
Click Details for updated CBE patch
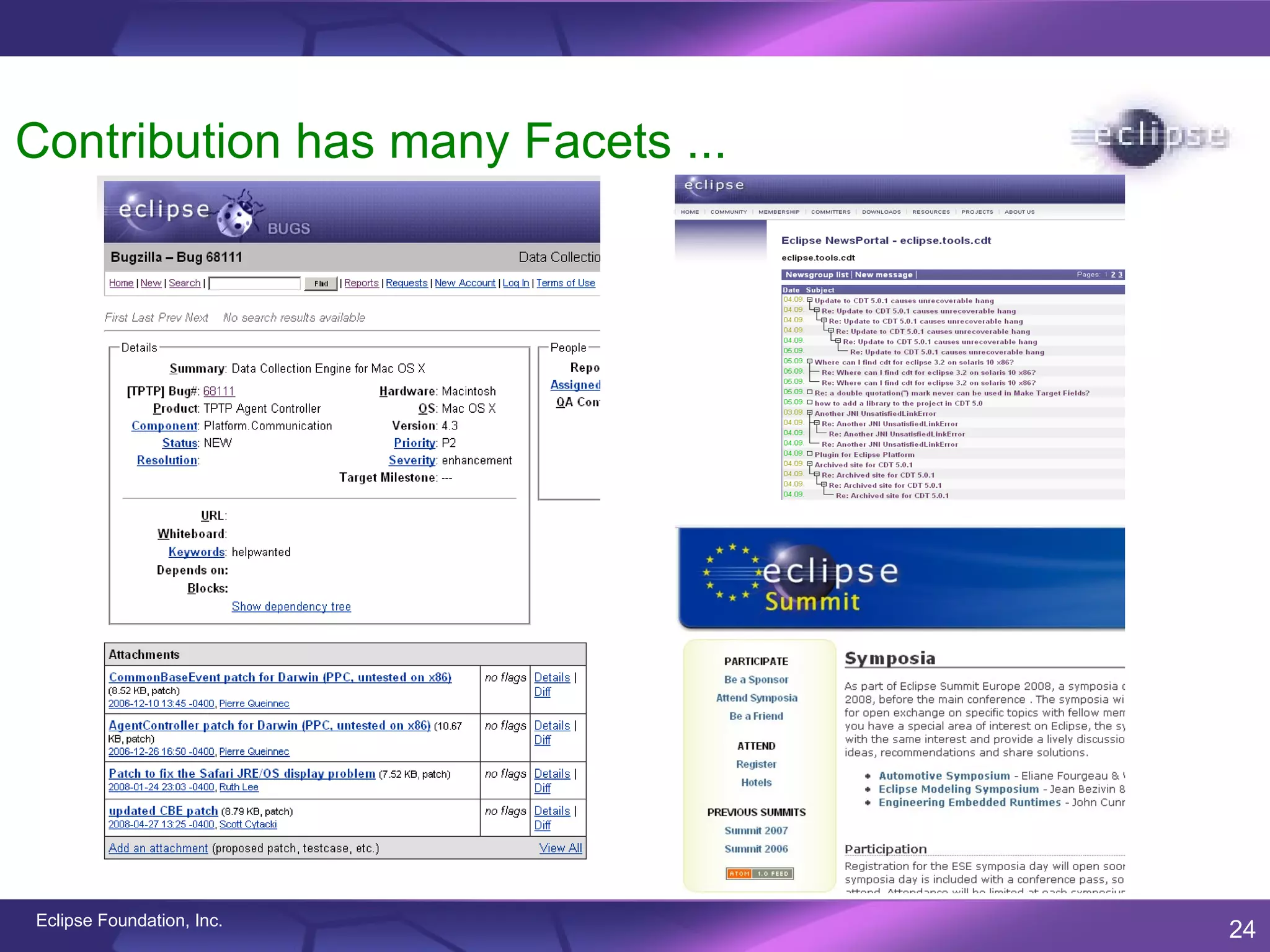pyautogui.click(x=552, y=811)
